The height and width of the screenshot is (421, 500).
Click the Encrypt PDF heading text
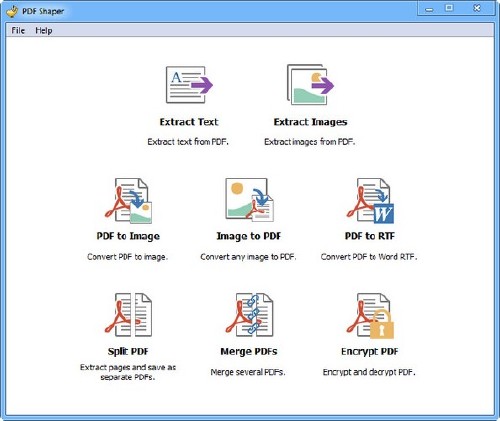pos(370,351)
